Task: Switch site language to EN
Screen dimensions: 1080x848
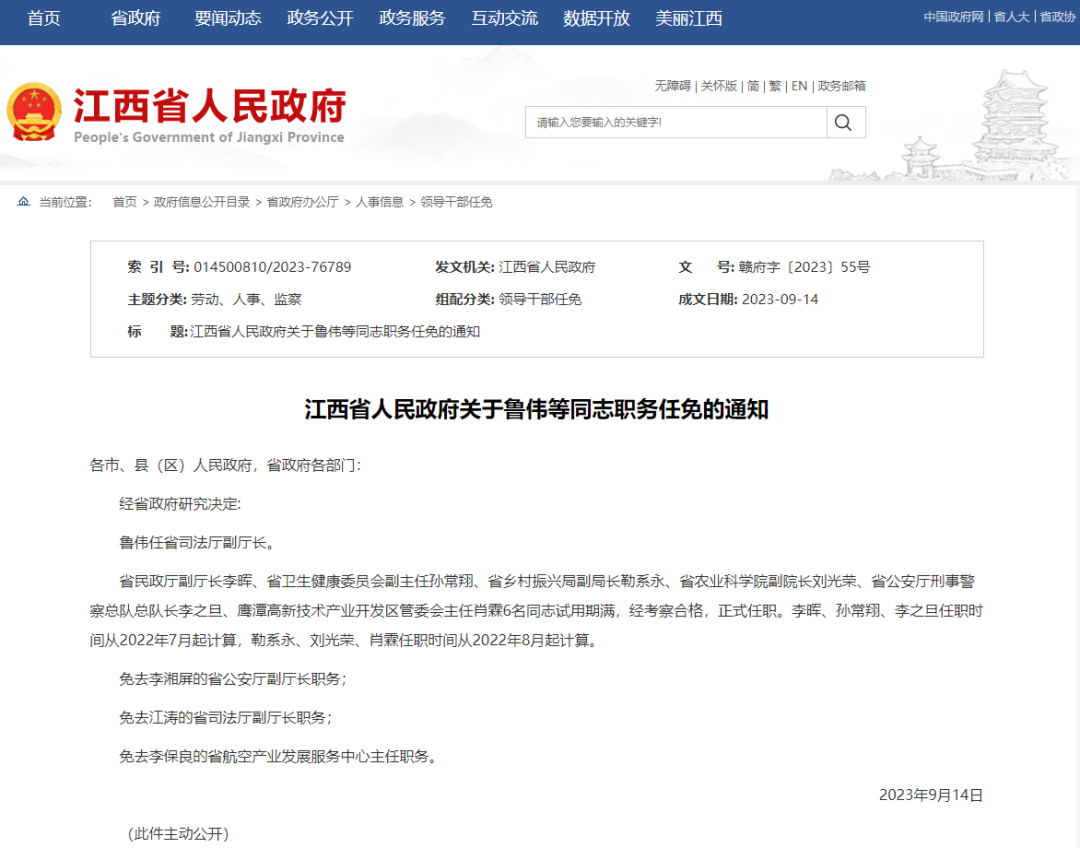Action: point(798,86)
